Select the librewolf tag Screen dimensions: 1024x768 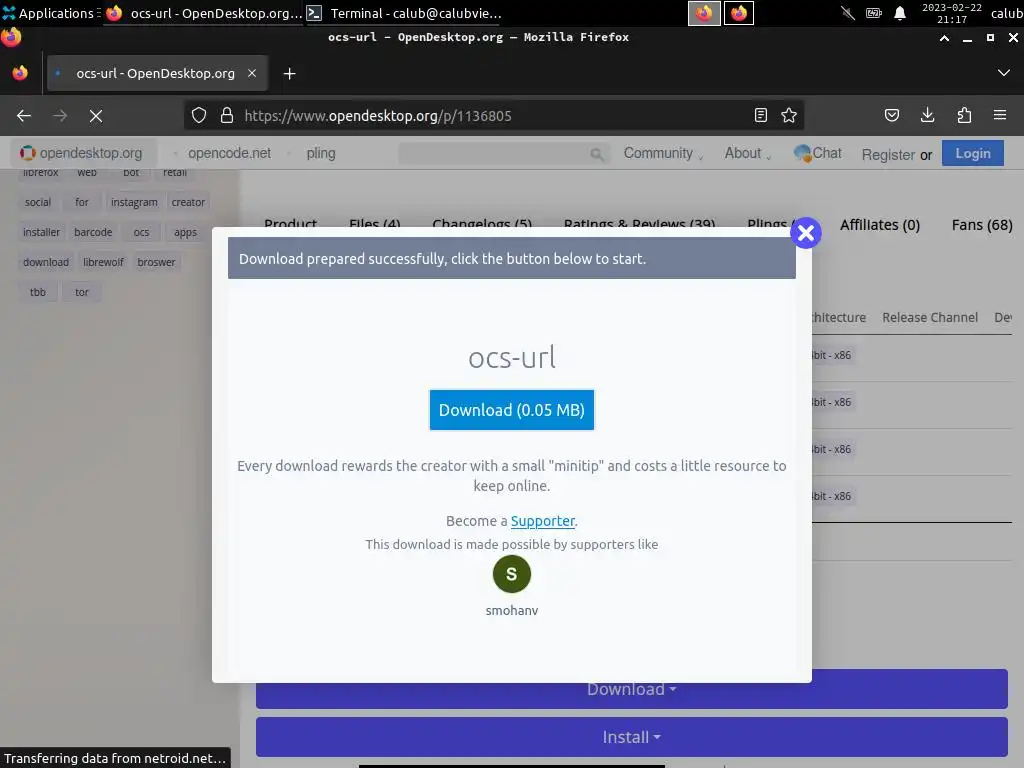[103, 263]
